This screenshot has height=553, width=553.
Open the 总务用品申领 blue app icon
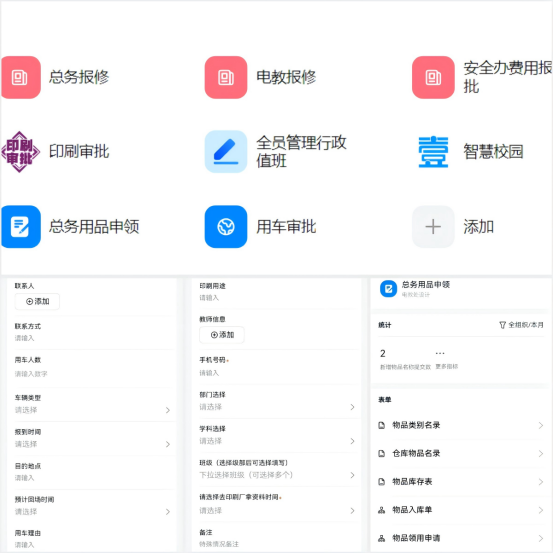pyautogui.click(x=21, y=226)
